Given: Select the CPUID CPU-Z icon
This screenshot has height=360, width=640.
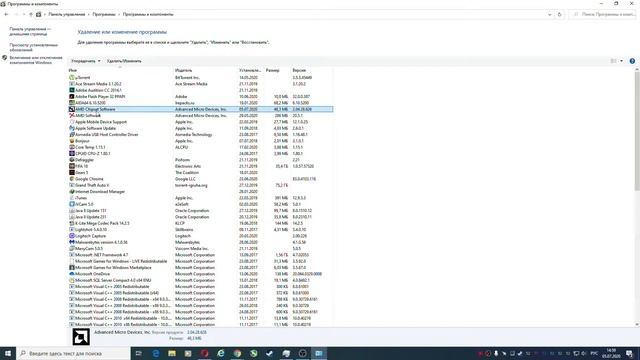Looking at the screenshot, I should point(72,153).
